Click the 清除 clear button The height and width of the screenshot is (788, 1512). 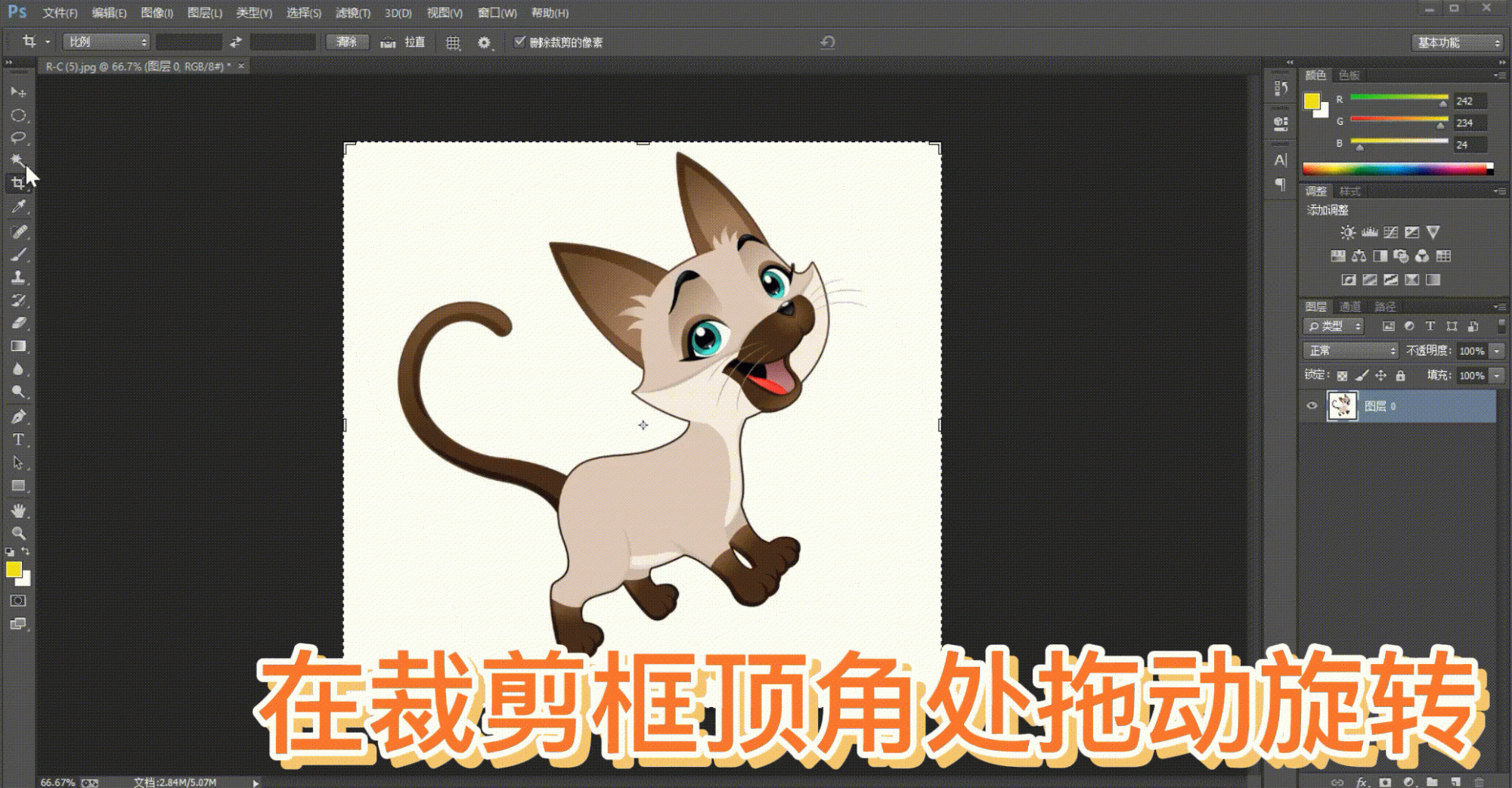347,42
